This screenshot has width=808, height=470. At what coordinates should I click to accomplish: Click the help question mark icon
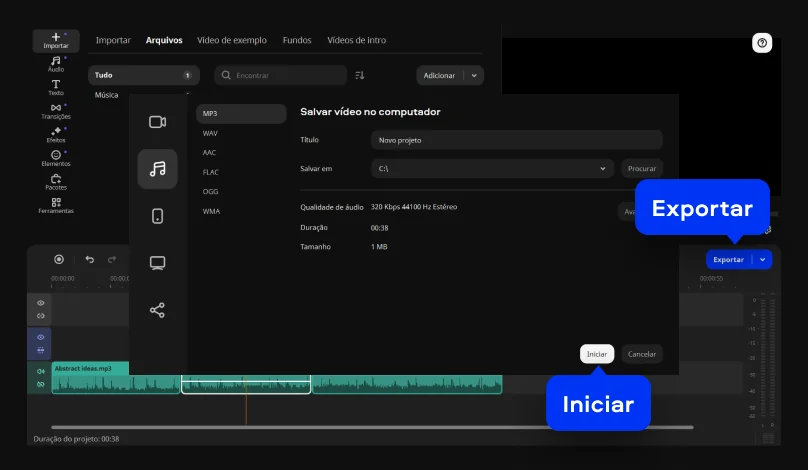pyautogui.click(x=762, y=43)
